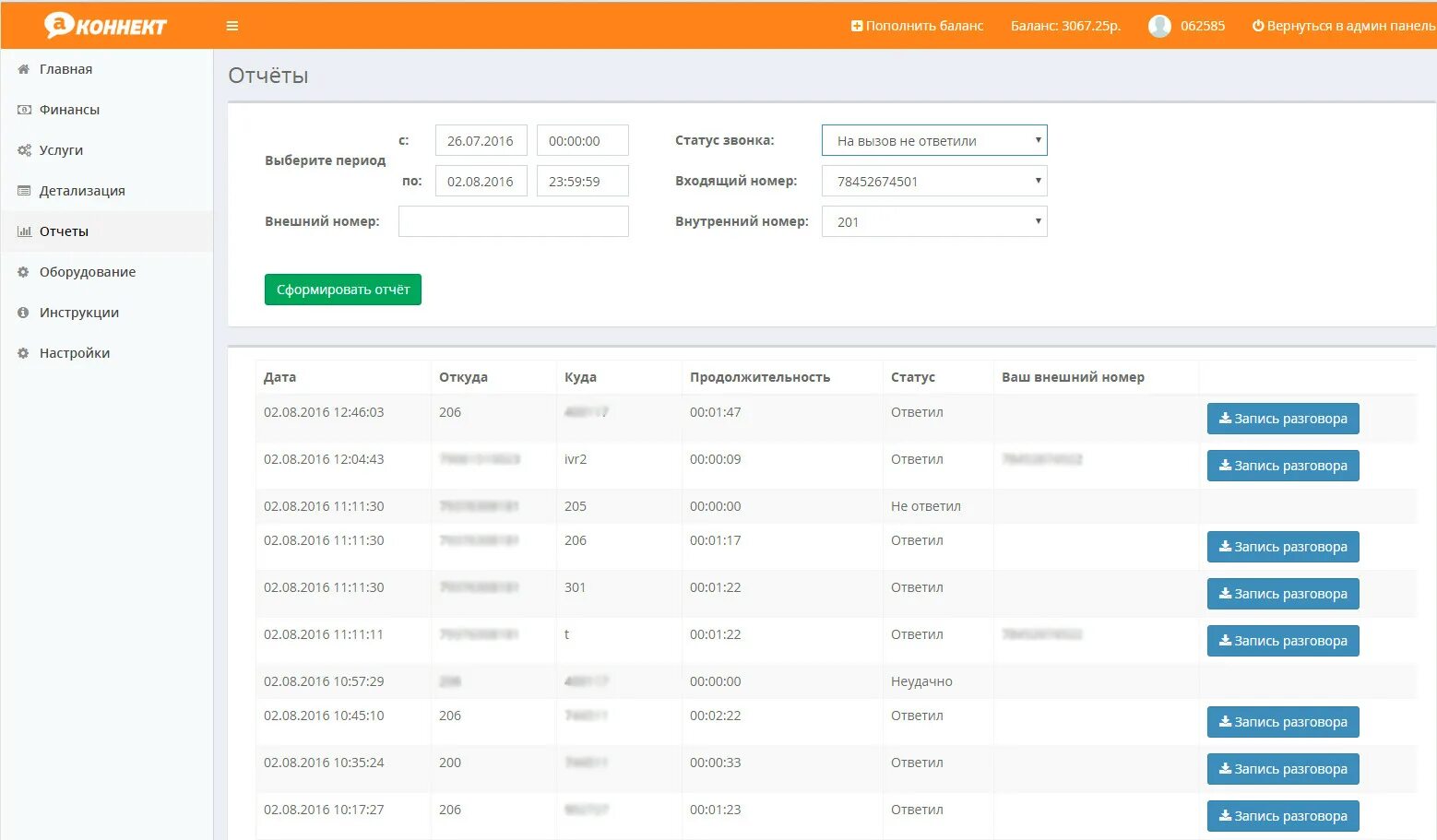Viewport: 1437px width, 840px height.
Task: Click the end time field 23:59:59
Action: tap(583, 181)
